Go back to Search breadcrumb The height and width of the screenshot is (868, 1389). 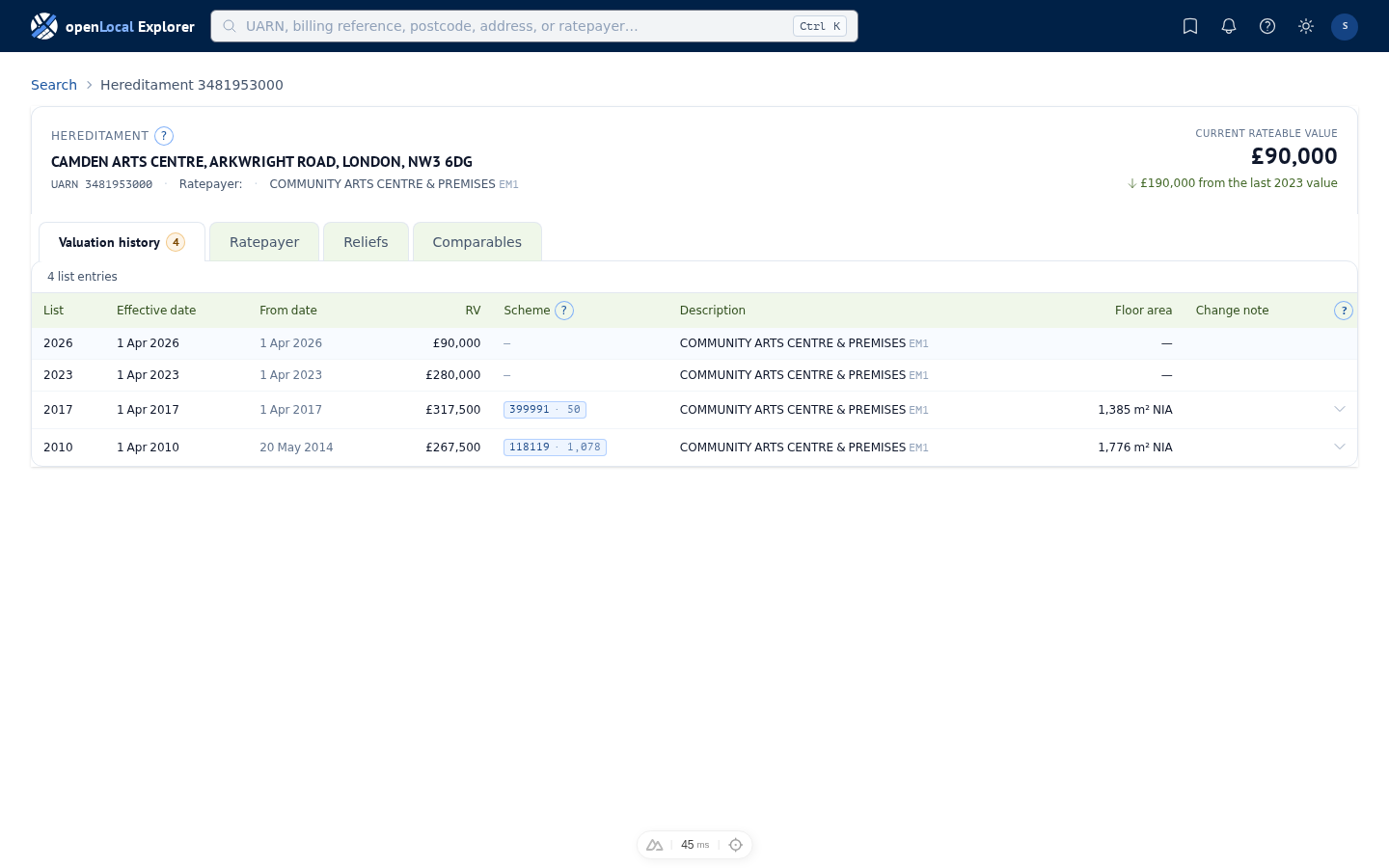(x=54, y=85)
